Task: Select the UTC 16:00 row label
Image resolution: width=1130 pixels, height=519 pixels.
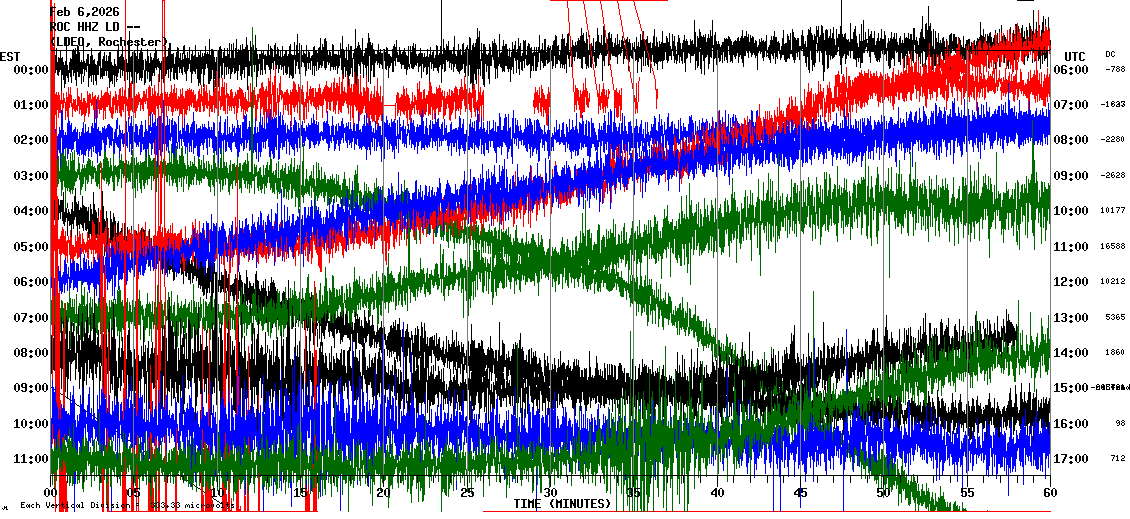Action: [x=1071, y=423]
